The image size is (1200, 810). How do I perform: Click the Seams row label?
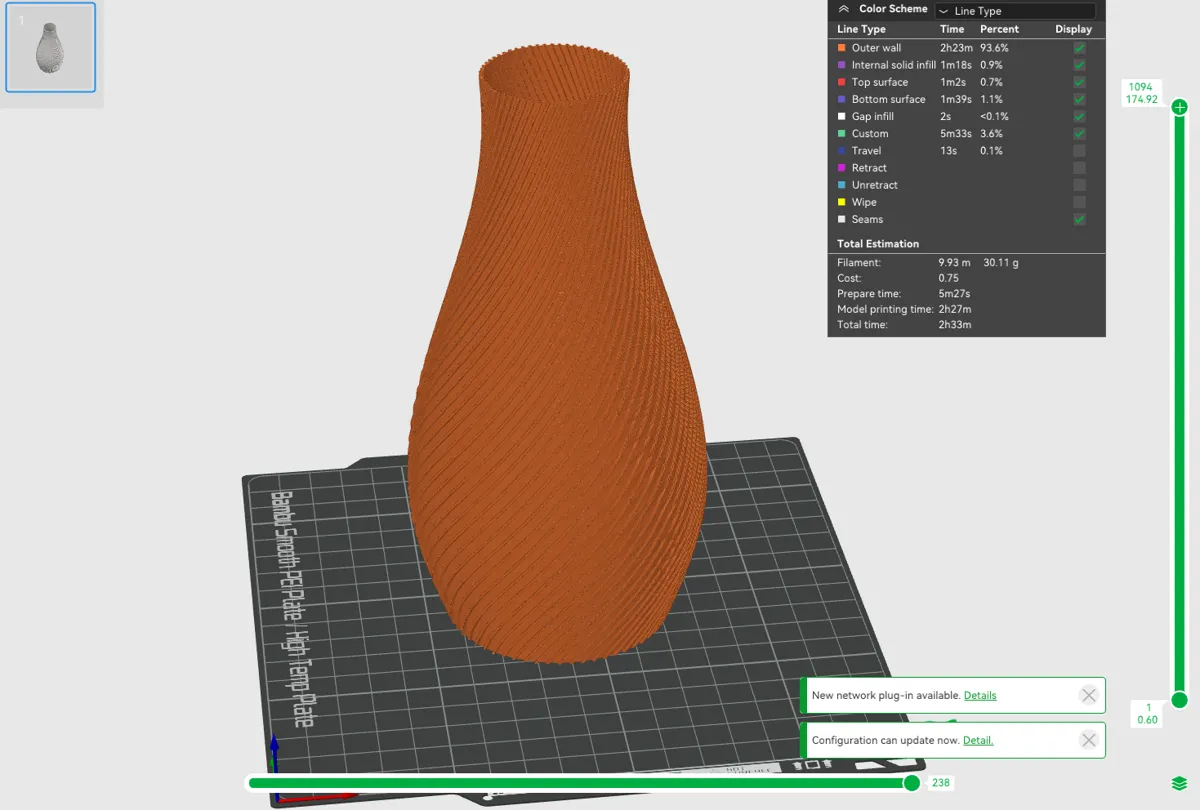(867, 219)
